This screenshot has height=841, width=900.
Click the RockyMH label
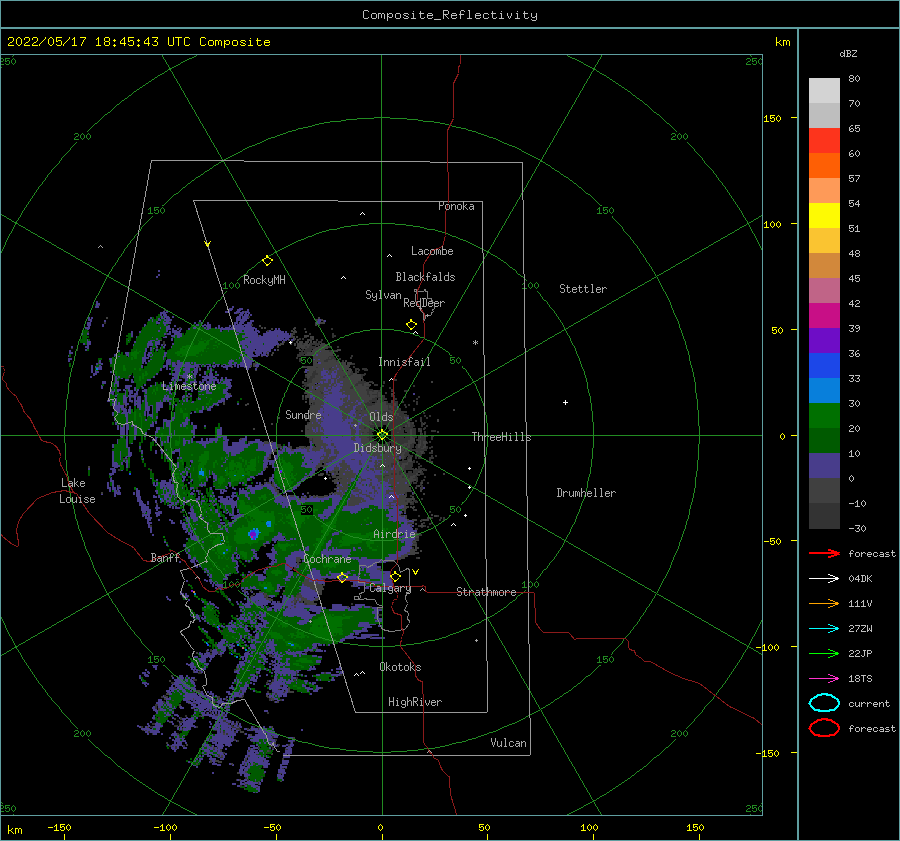265,280
